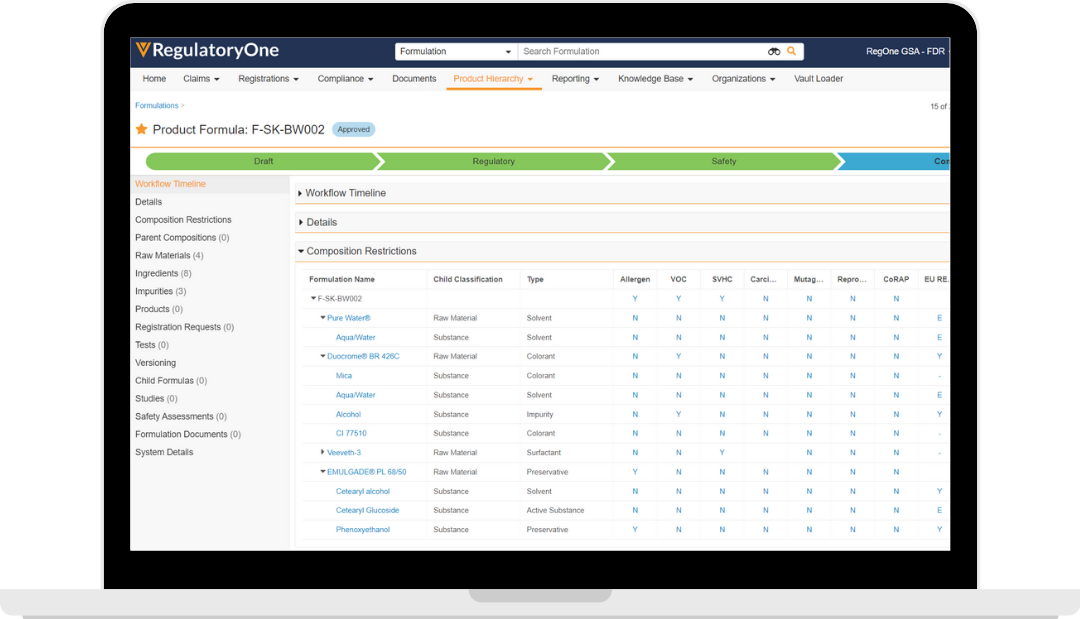This screenshot has height=619, width=1080.
Task: Open the Reporting menu
Action: [575, 78]
